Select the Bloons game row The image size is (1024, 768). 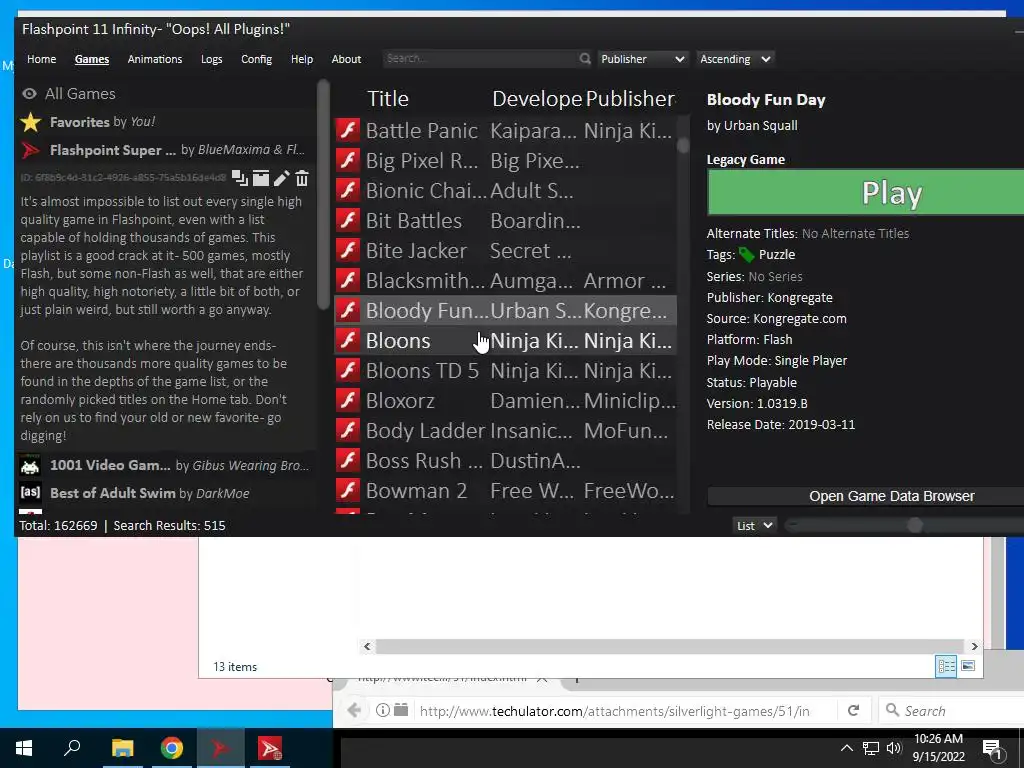click(505, 341)
